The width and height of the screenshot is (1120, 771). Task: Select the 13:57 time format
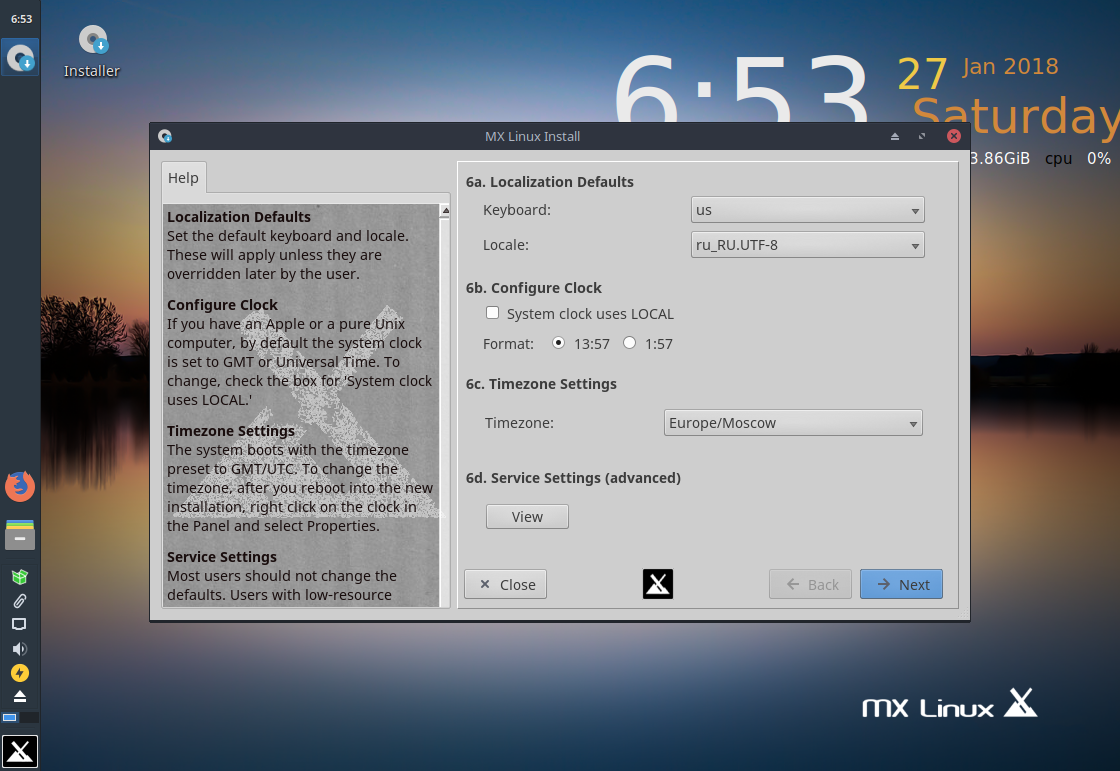559,343
